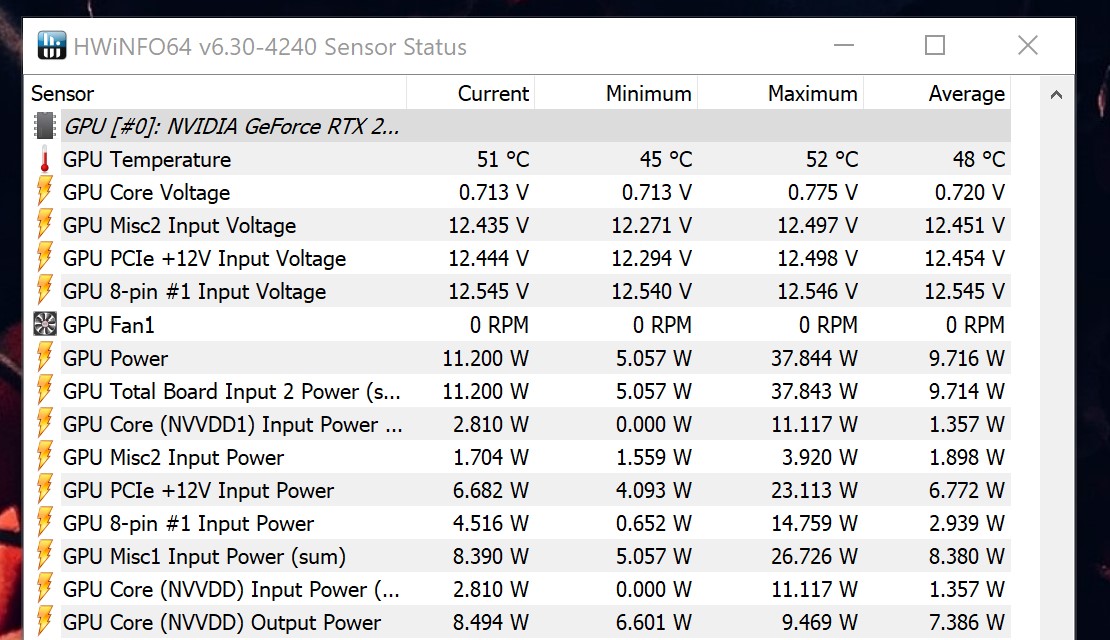Click the lightning icon for GPU Core (NVVDD) Output Power
1110x640 pixels.
coord(45,622)
